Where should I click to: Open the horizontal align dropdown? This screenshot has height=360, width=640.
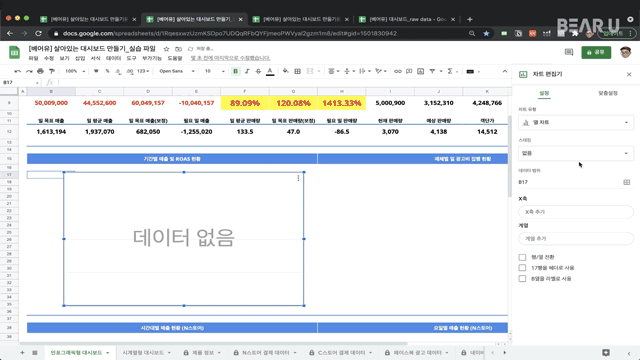(x=333, y=71)
